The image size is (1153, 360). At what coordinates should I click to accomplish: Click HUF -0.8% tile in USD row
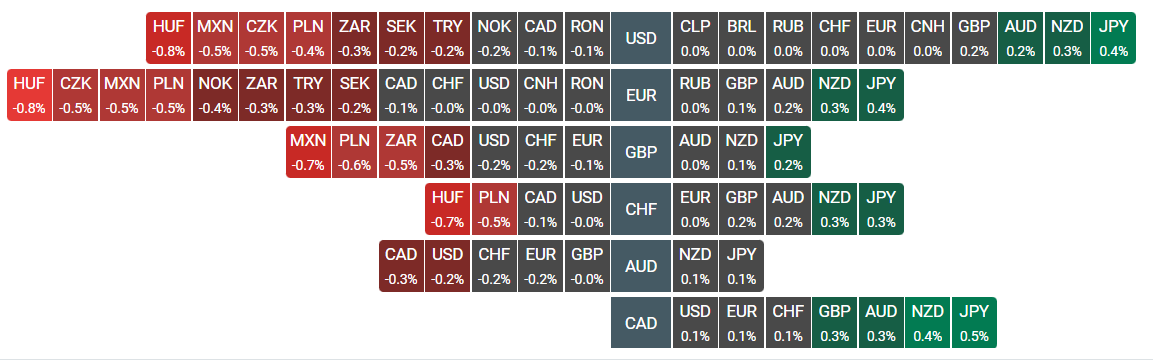coord(169,38)
